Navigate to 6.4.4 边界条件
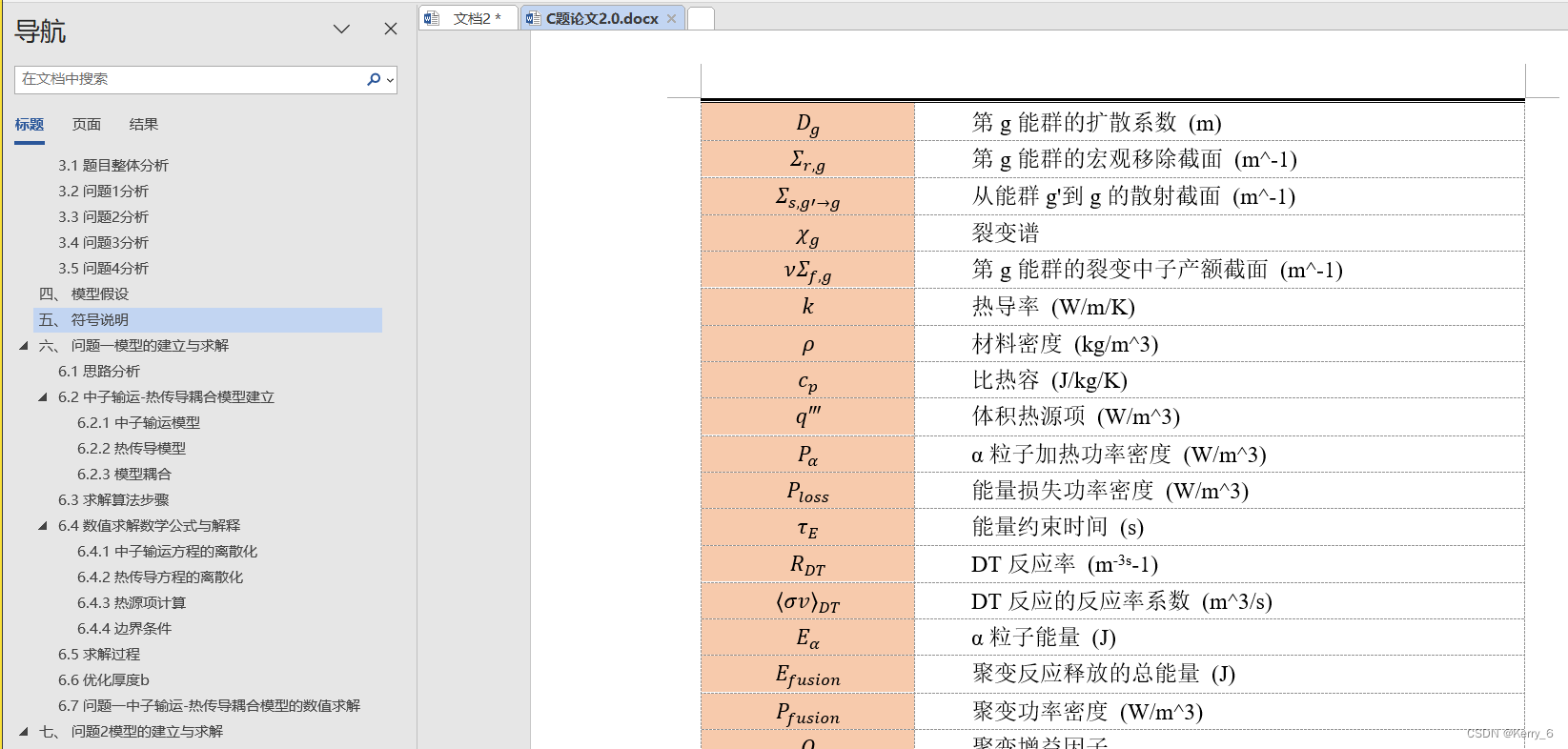 click(124, 629)
